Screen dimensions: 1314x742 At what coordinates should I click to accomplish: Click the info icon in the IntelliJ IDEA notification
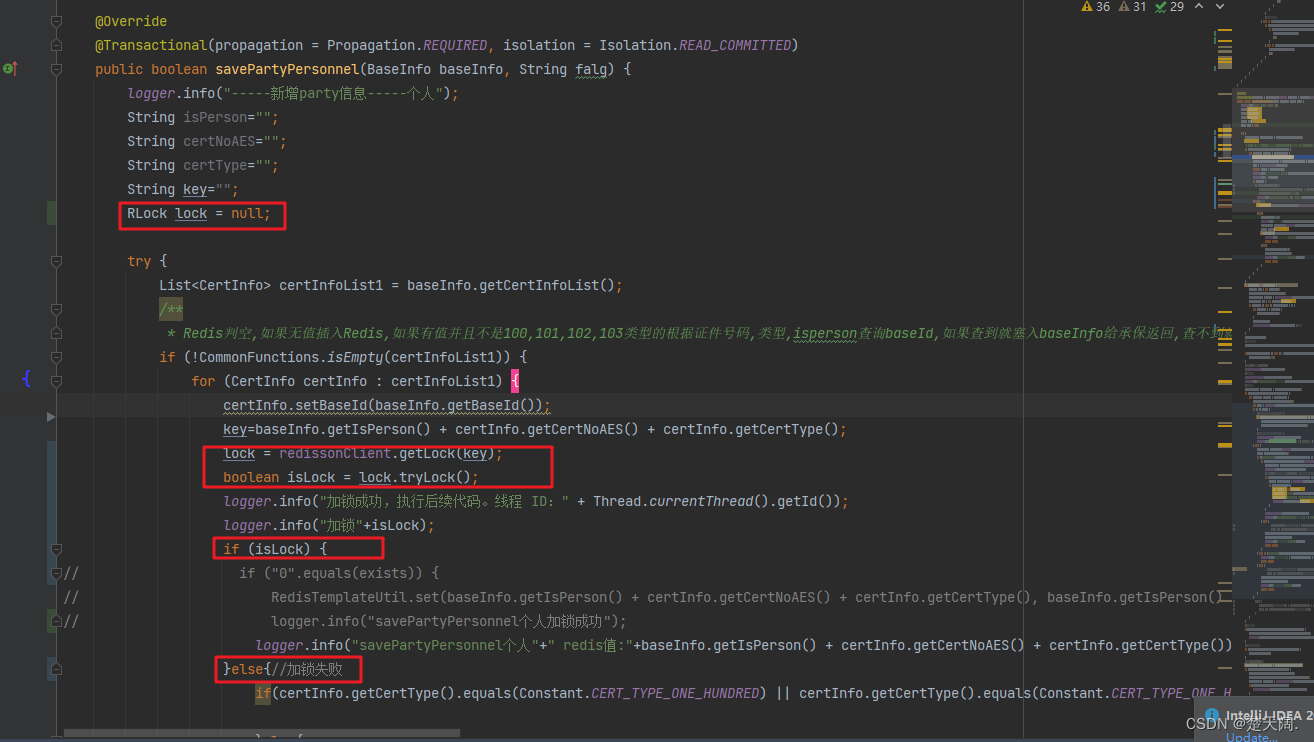(x=1213, y=716)
